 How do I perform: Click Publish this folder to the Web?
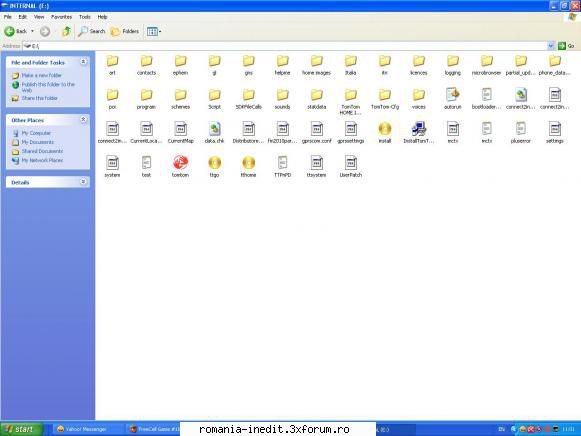coord(48,87)
